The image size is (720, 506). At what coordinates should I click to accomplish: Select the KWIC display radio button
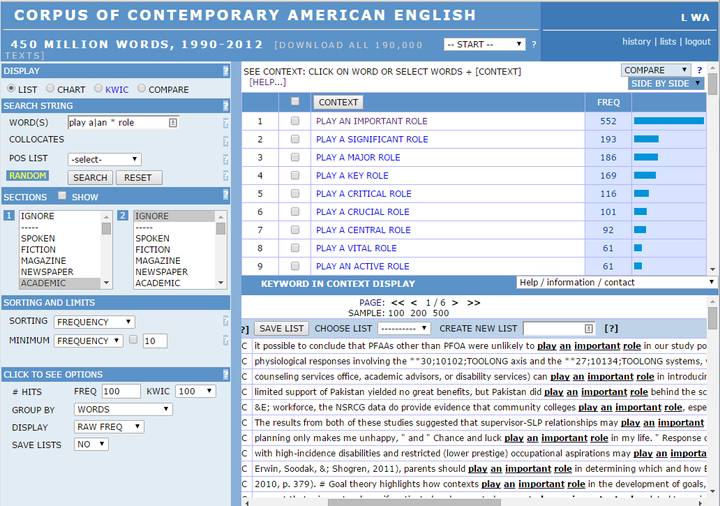click(x=98, y=88)
